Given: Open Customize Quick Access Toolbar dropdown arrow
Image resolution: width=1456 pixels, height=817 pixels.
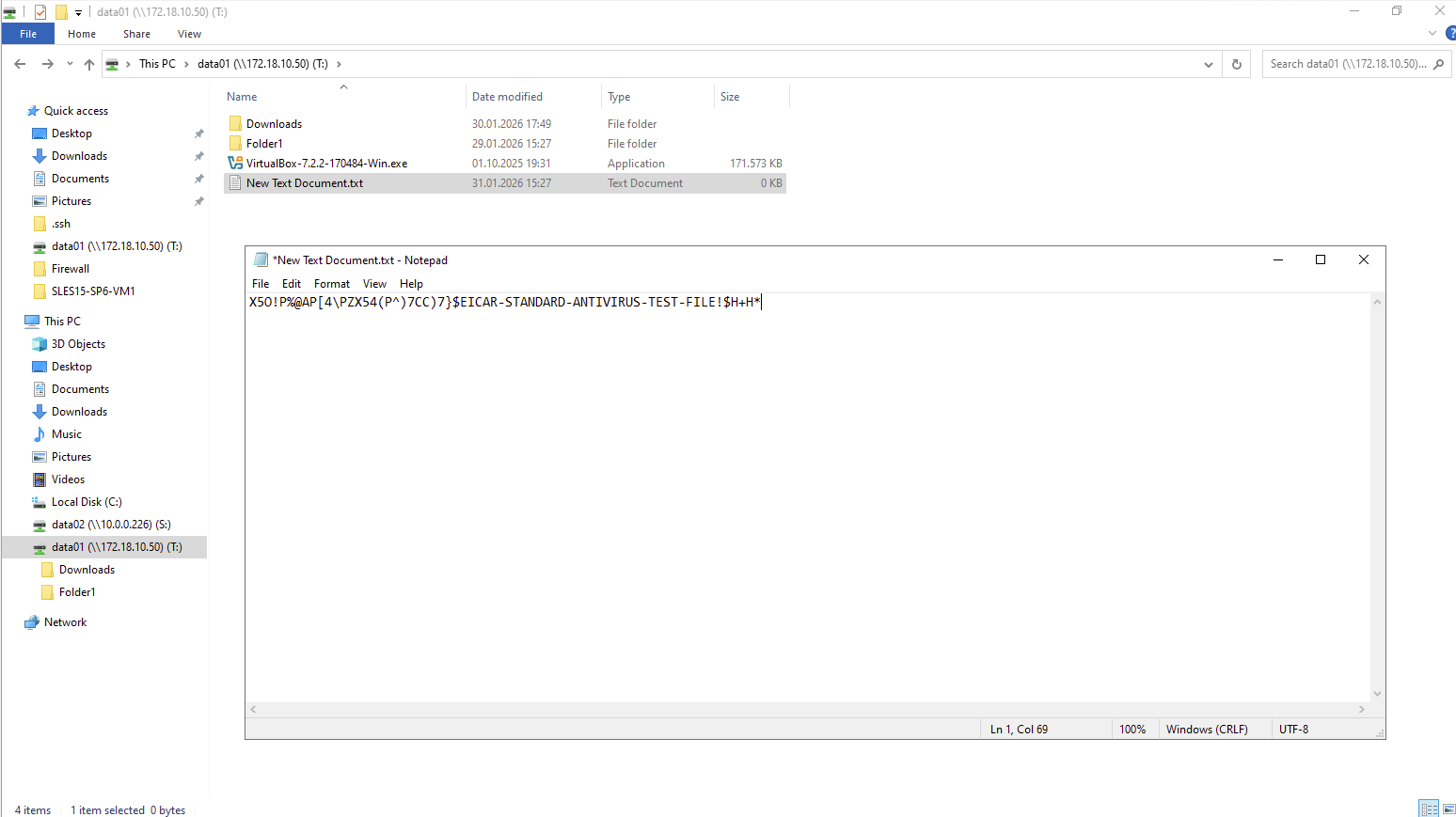Looking at the screenshot, I should point(78,12).
